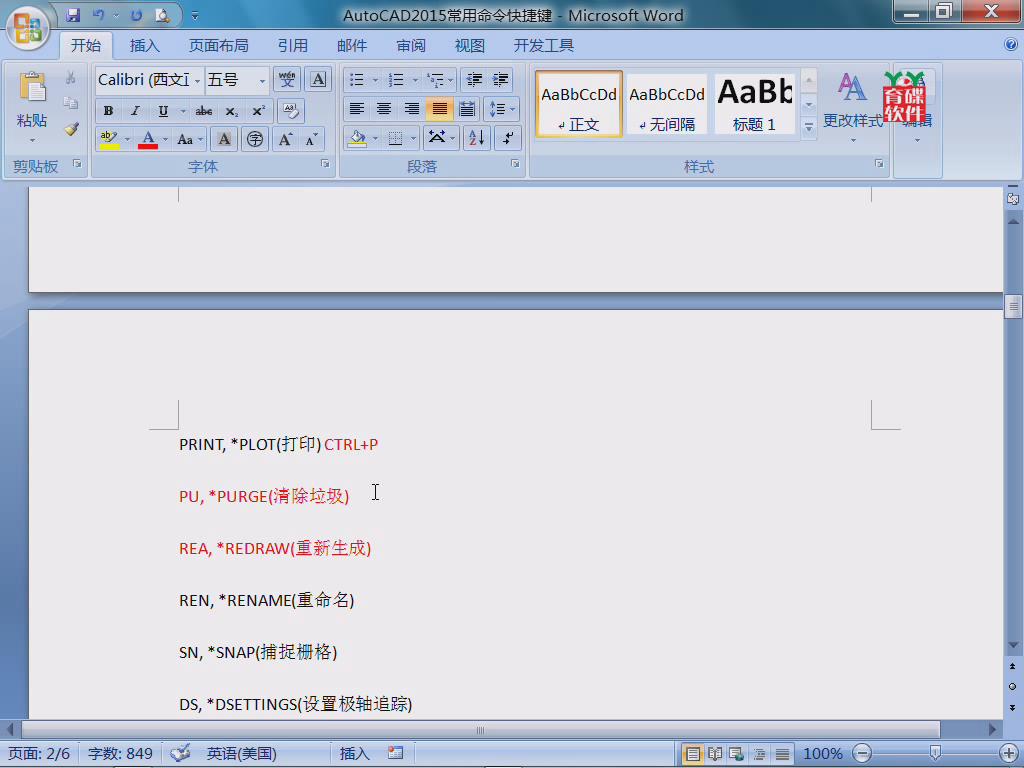
Task: Click the Clear Formatting eraser icon
Action: coord(291,111)
